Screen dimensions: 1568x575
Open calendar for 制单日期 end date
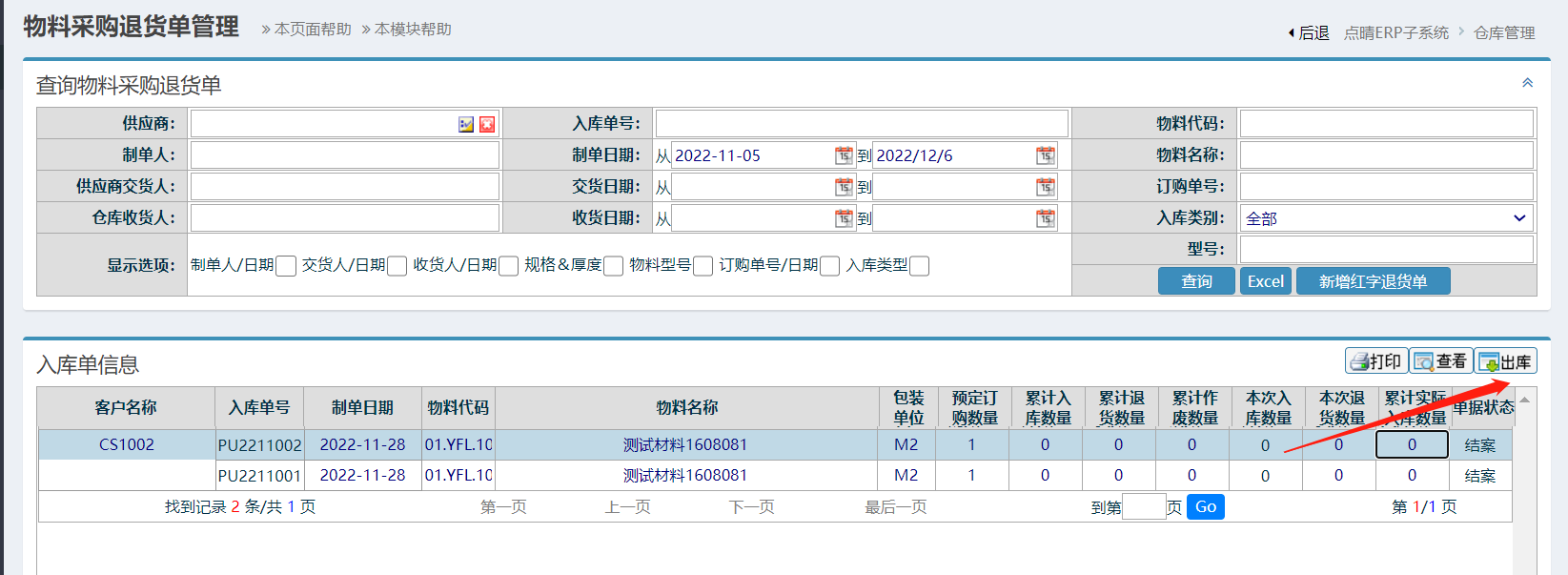1046,155
